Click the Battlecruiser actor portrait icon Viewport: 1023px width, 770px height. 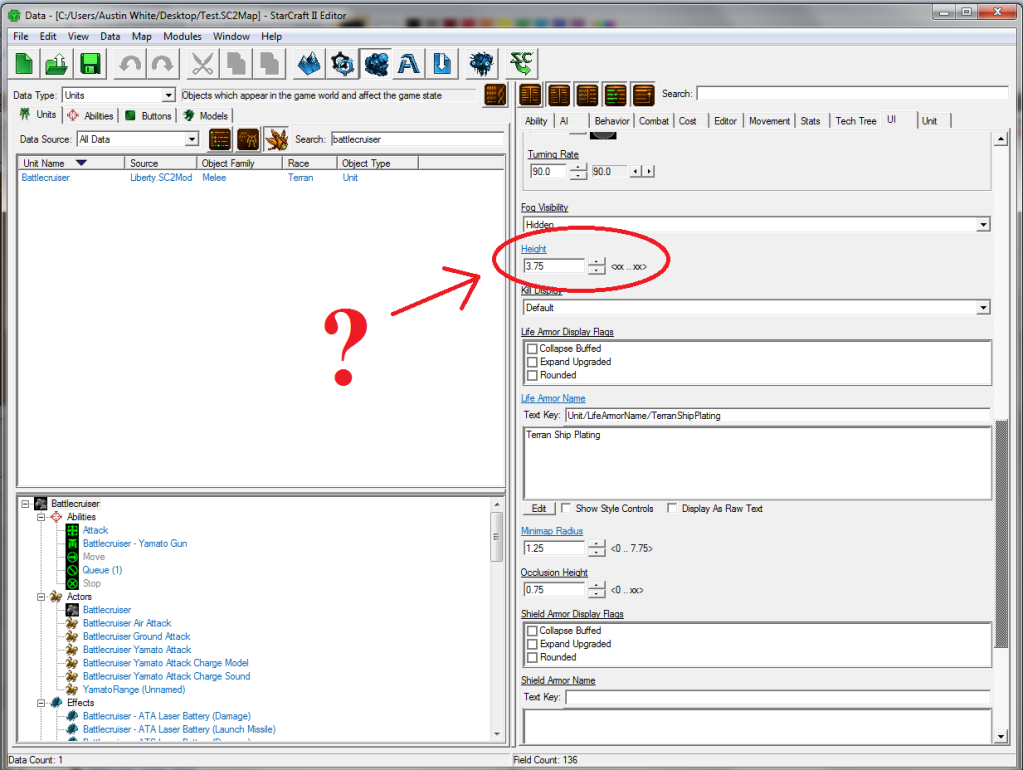tap(72, 610)
